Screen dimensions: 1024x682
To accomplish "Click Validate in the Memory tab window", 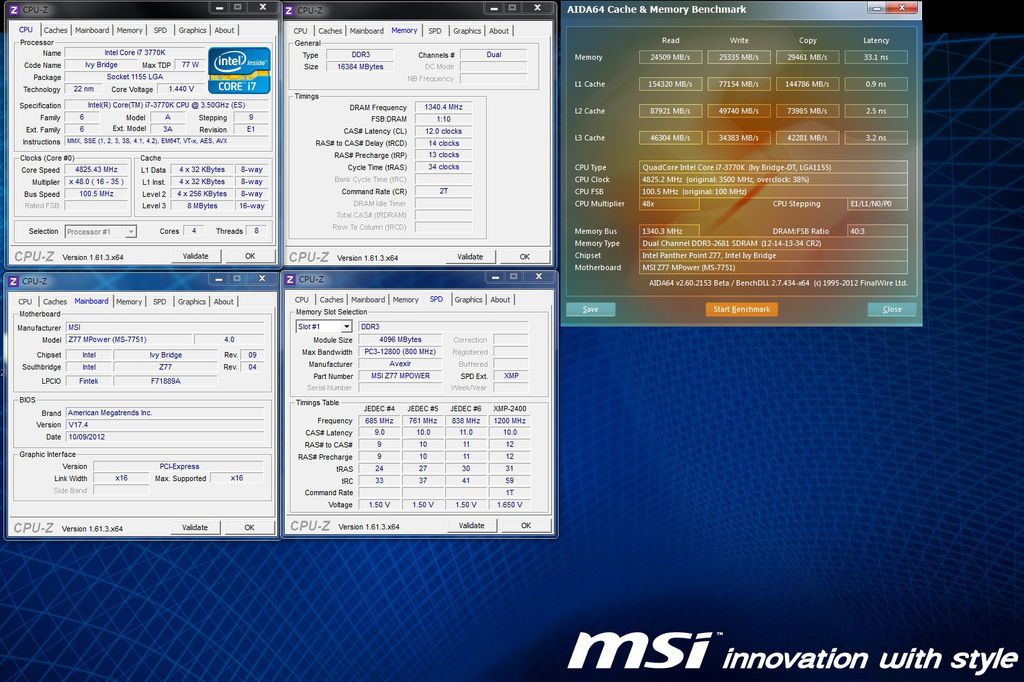I will click(x=470, y=257).
